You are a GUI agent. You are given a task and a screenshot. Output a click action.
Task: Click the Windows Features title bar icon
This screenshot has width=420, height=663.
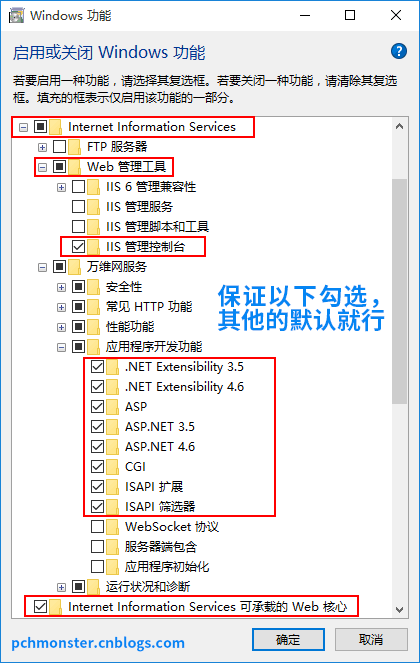coord(16,16)
